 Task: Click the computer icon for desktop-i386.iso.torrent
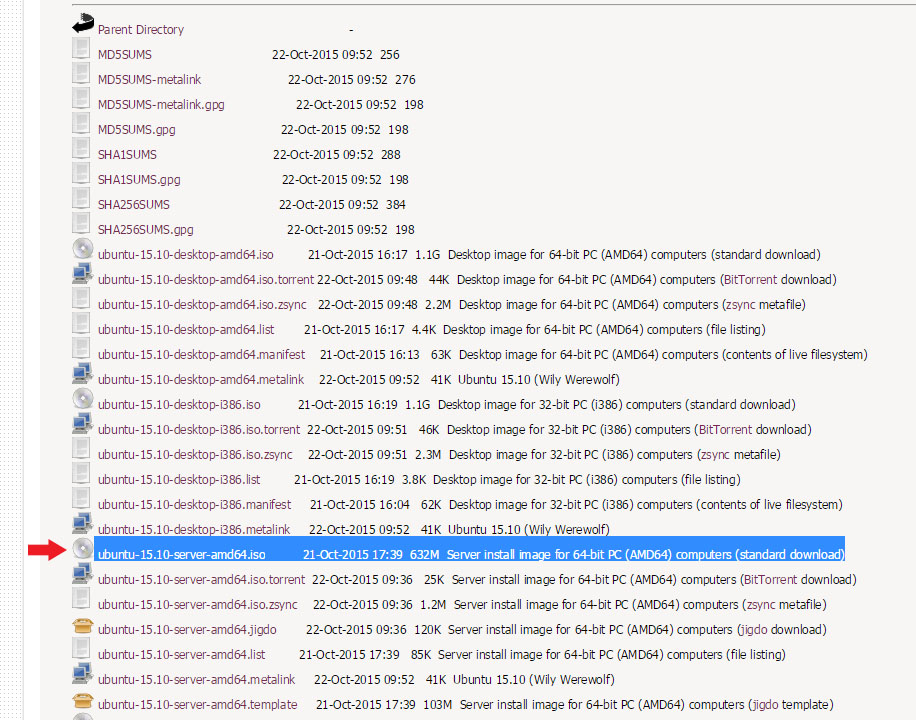coord(83,424)
